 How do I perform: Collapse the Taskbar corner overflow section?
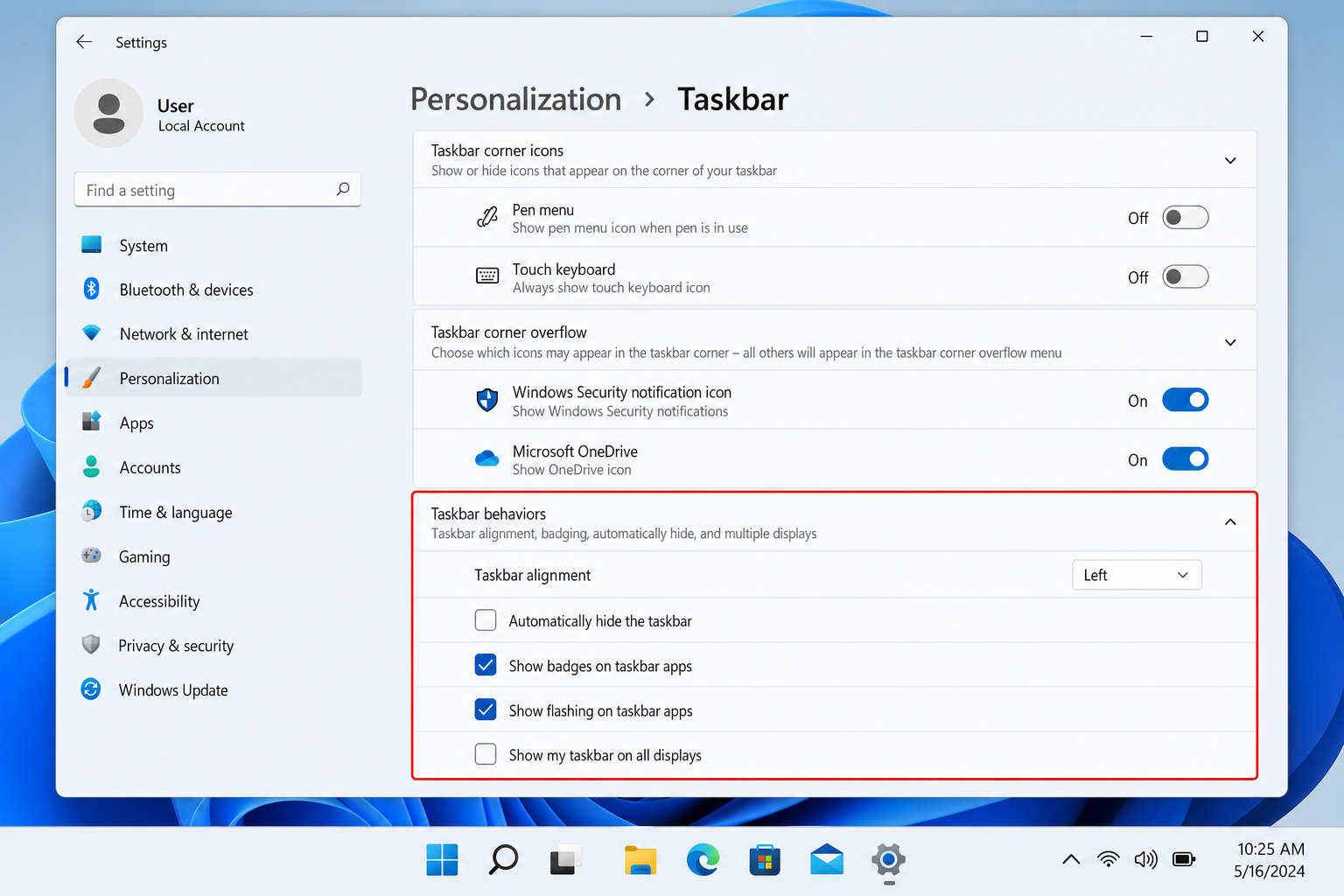(1230, 342)
